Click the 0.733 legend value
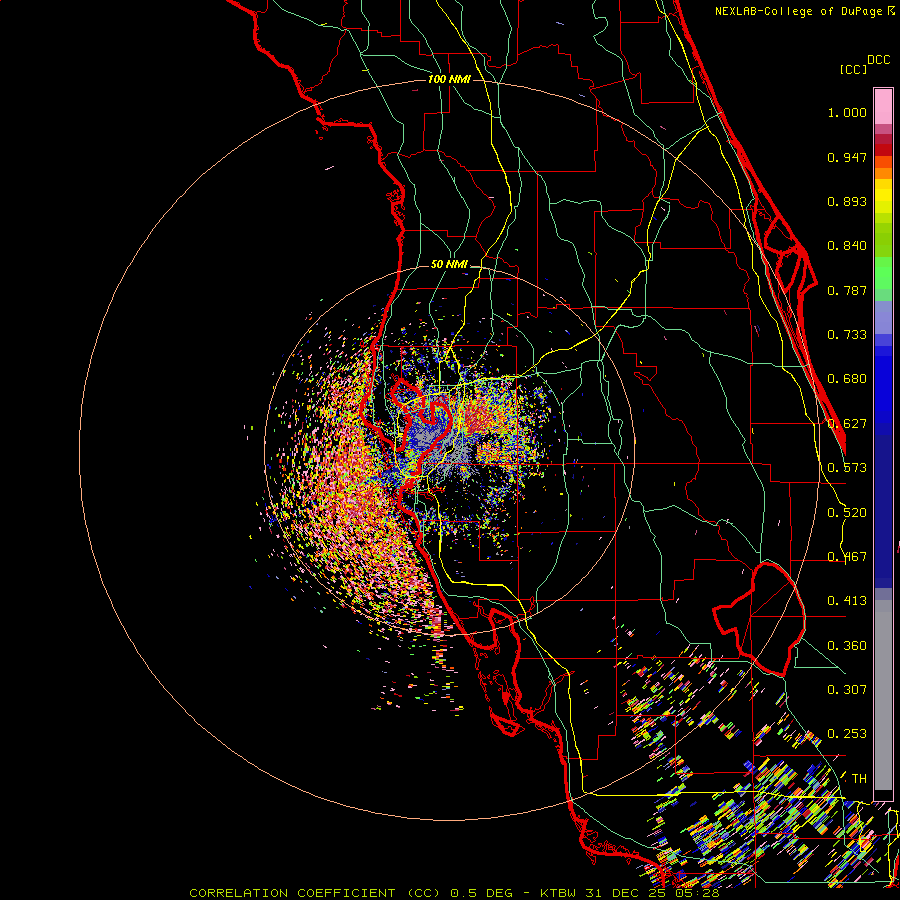Screen dimensions: 900x900 tap(847, 335)
